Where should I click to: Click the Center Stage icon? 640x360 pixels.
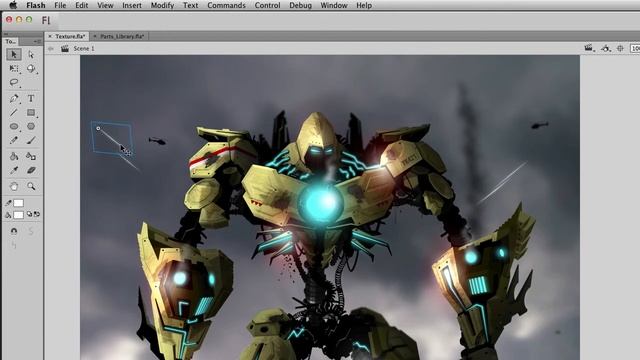pos(620,48)
